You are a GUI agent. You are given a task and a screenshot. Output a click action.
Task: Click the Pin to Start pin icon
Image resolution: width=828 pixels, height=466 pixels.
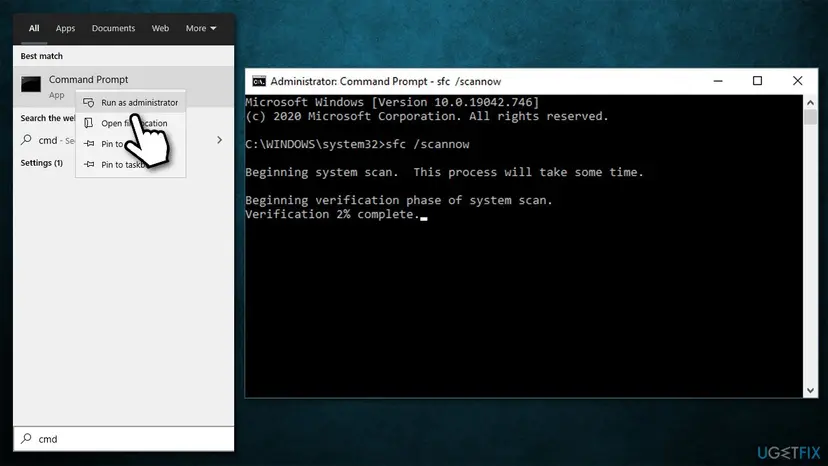(x=89, y=144)
